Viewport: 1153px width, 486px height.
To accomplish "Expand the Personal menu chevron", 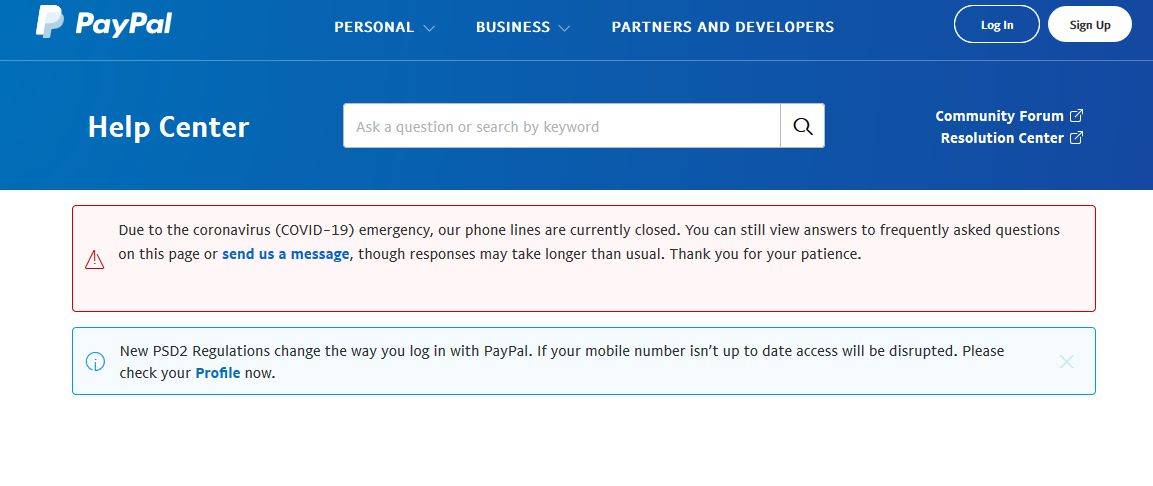I will pyautogui.click(x=429, y=28).
